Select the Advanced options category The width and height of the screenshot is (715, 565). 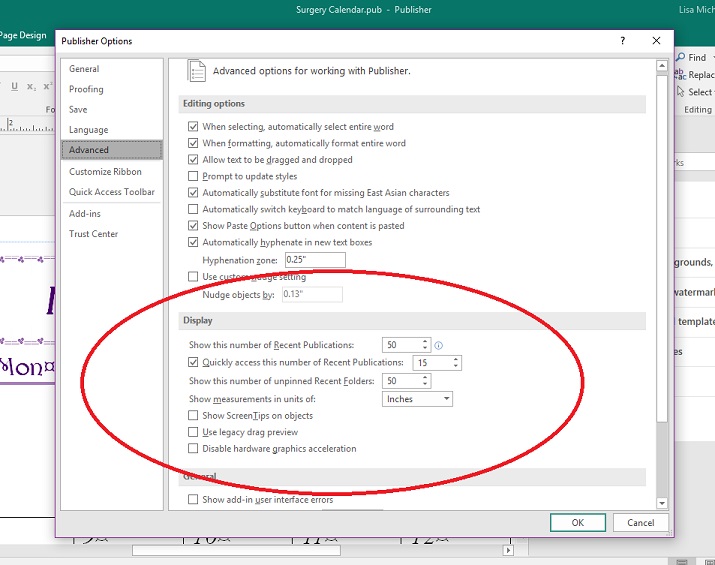(x=112, y=150)
